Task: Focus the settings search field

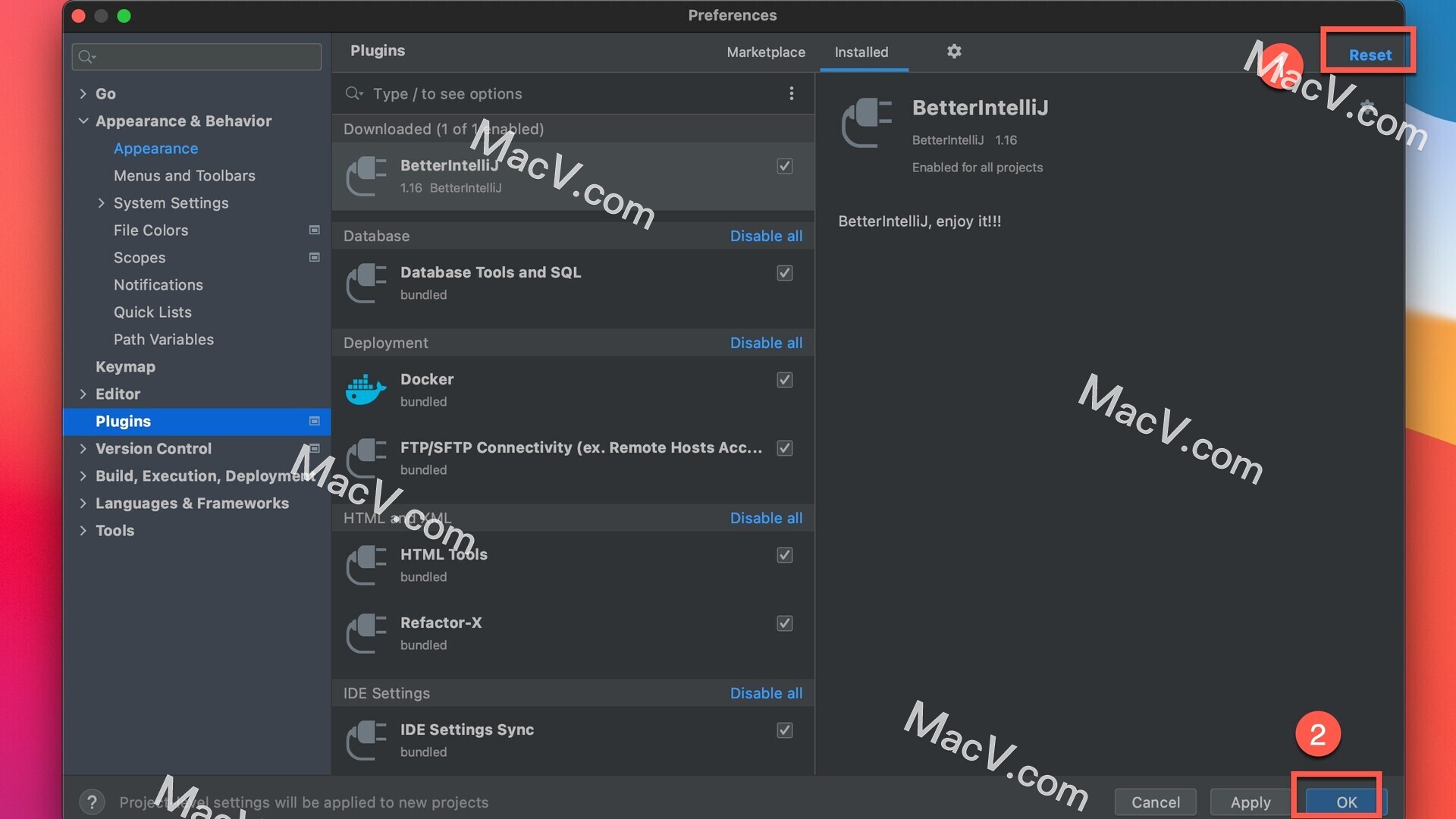Action: coord(196,57)
